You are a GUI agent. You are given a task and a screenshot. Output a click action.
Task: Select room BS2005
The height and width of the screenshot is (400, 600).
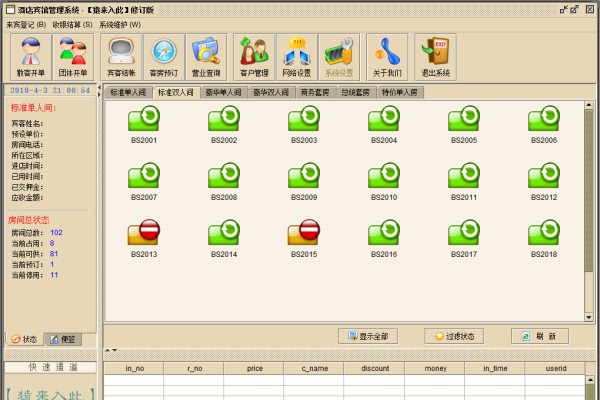click(464, 125)
